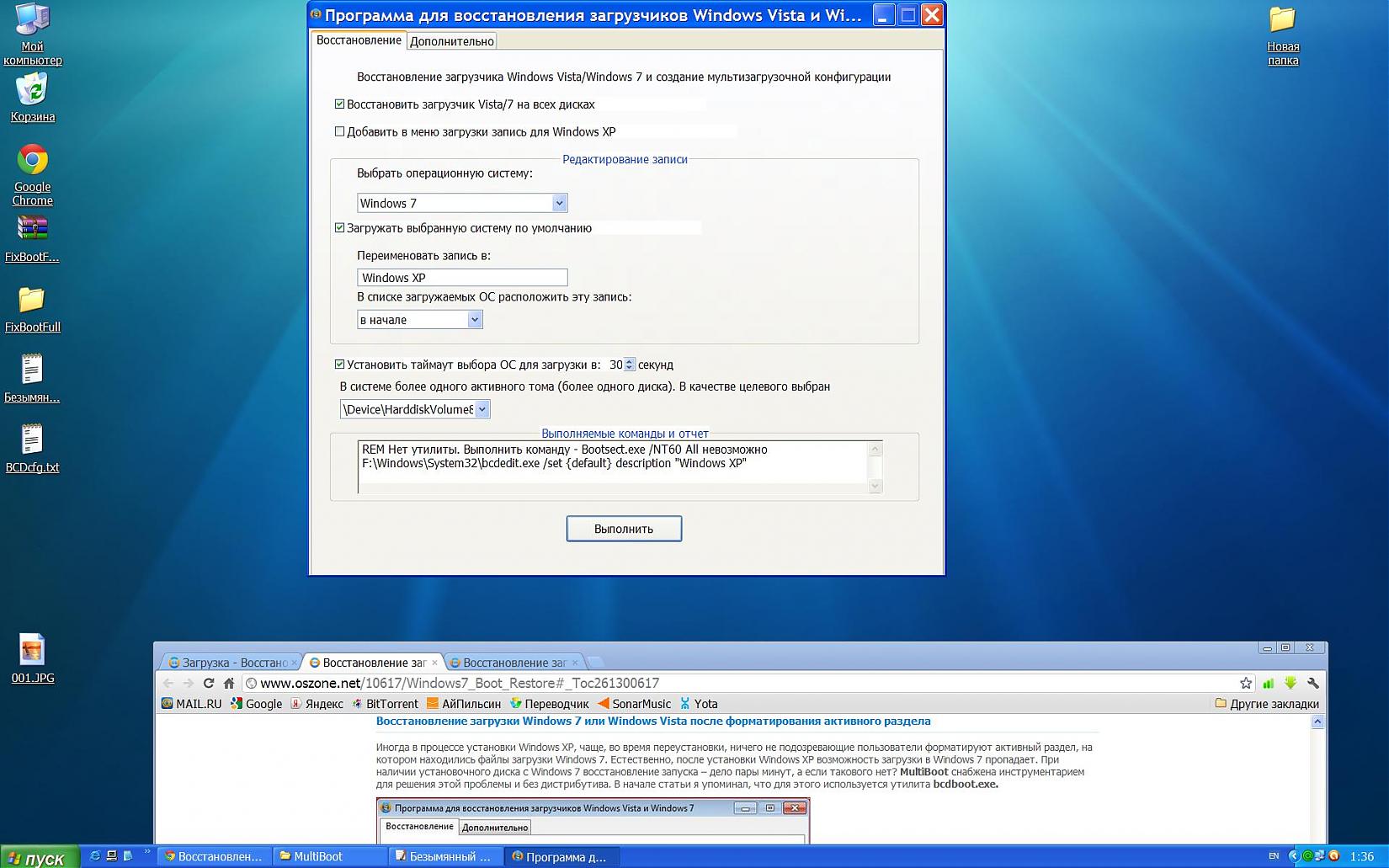
Task: Click the Переименовать запись field containing Windows XP
Action: (462, 278)
